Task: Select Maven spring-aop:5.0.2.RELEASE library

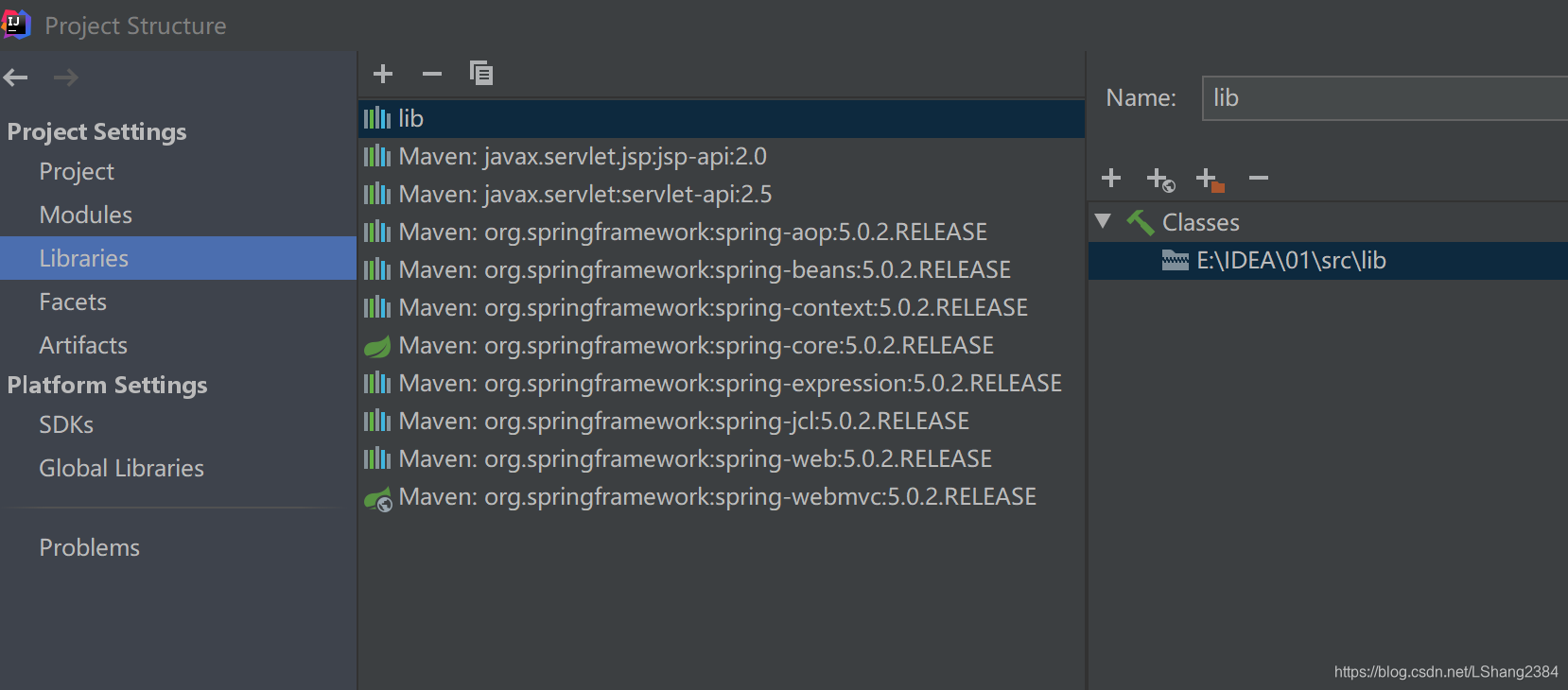Action: [x=722, y=232]
